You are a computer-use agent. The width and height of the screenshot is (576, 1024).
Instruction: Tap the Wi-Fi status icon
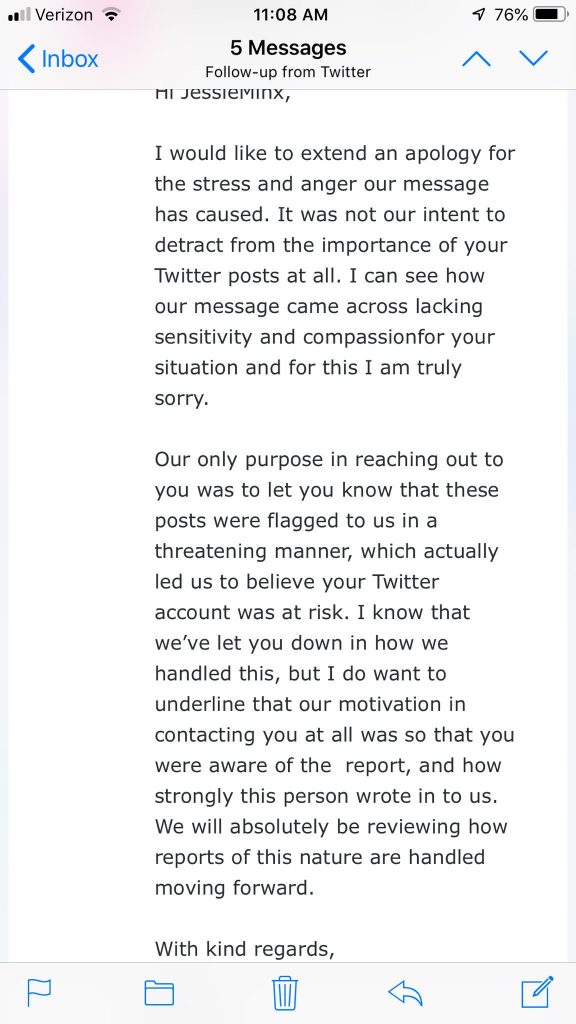(x=112, y=14)
